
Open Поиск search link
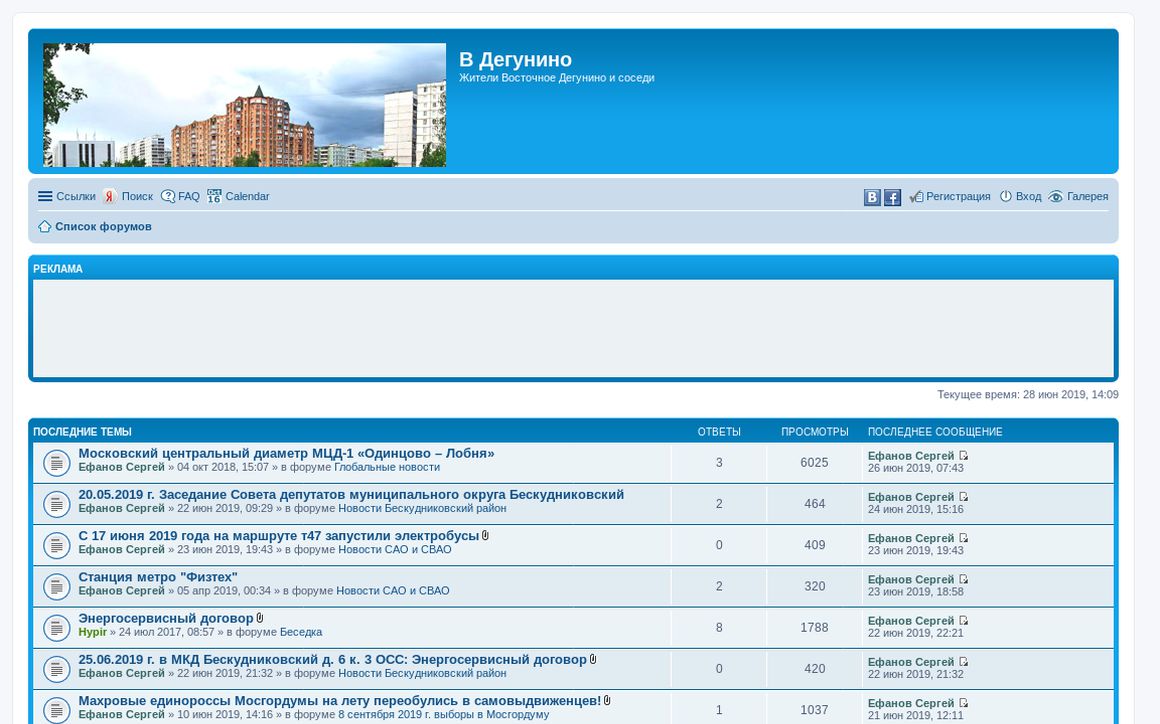(x=137, y=196)
